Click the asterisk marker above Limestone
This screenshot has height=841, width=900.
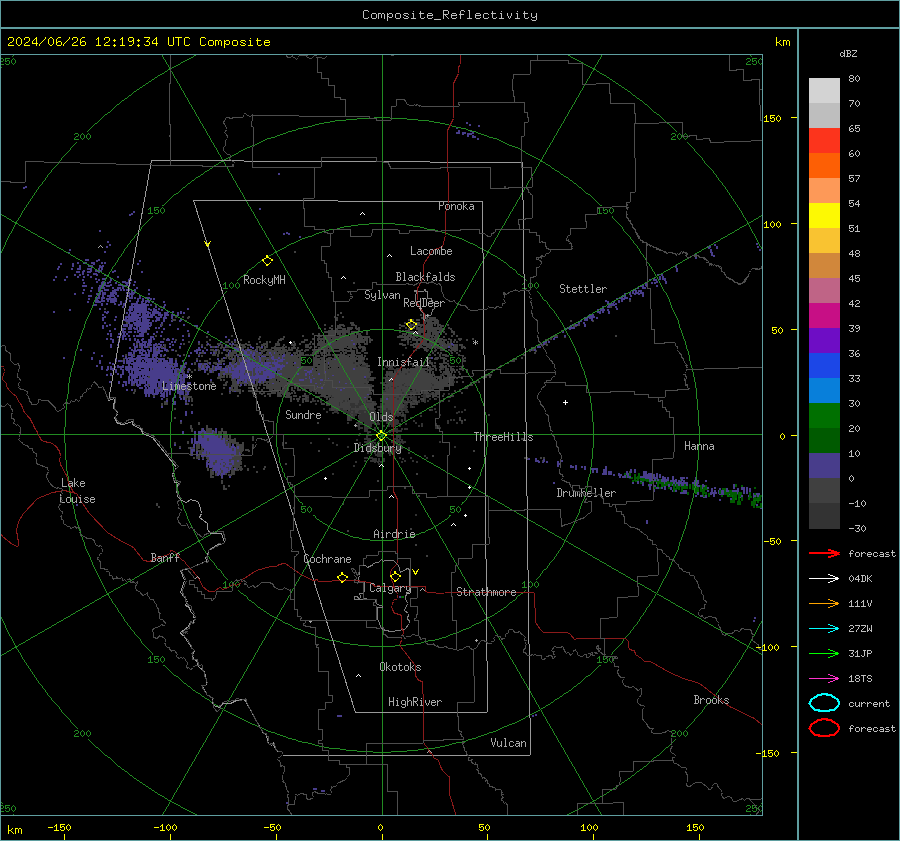click(189, 377)
